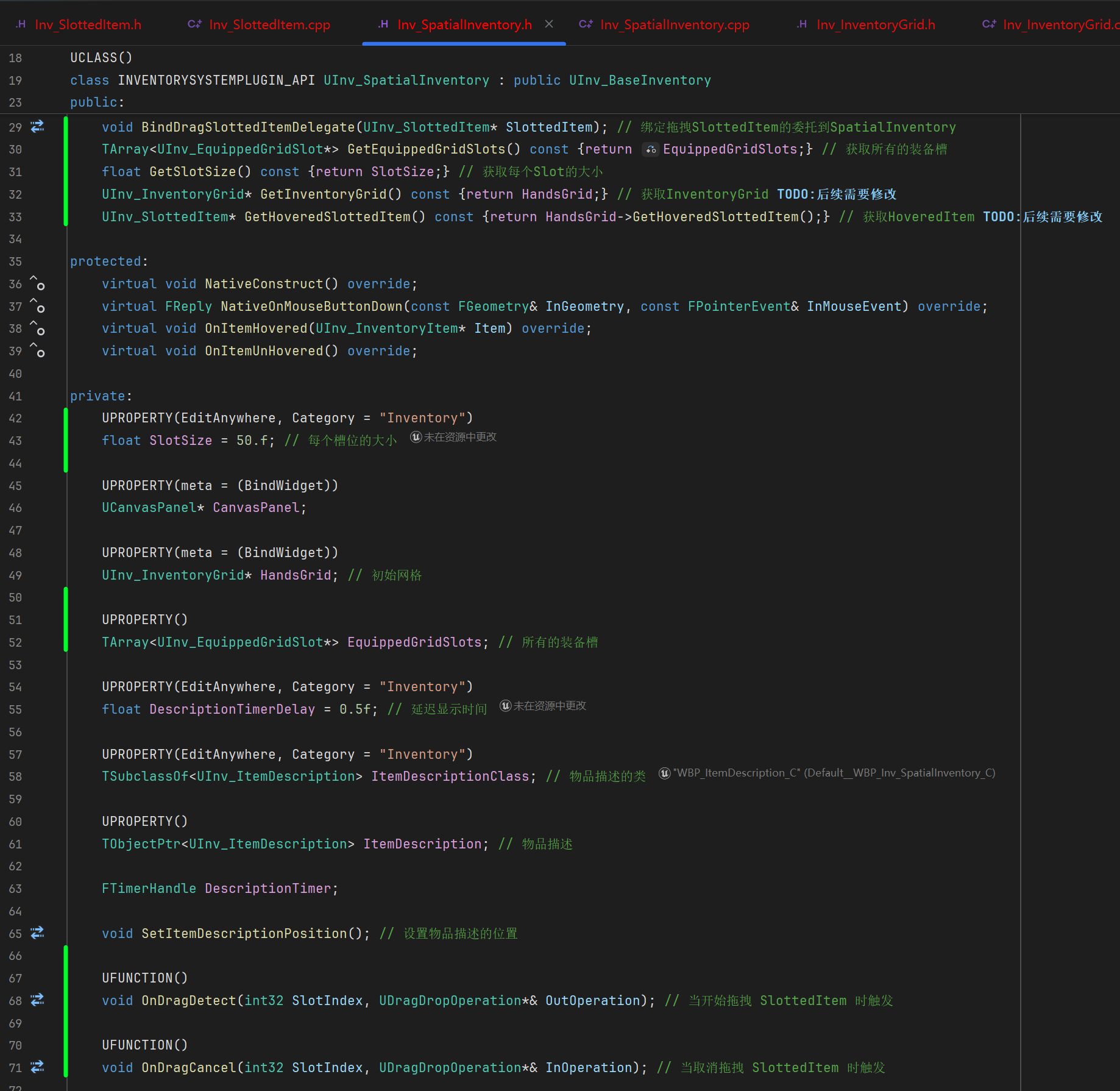Viewport: 1120px width, 1091px height.
Task: Click the SetItemDescriptionPosition function name
Action: pyautogui.click(x=244, y=934)
